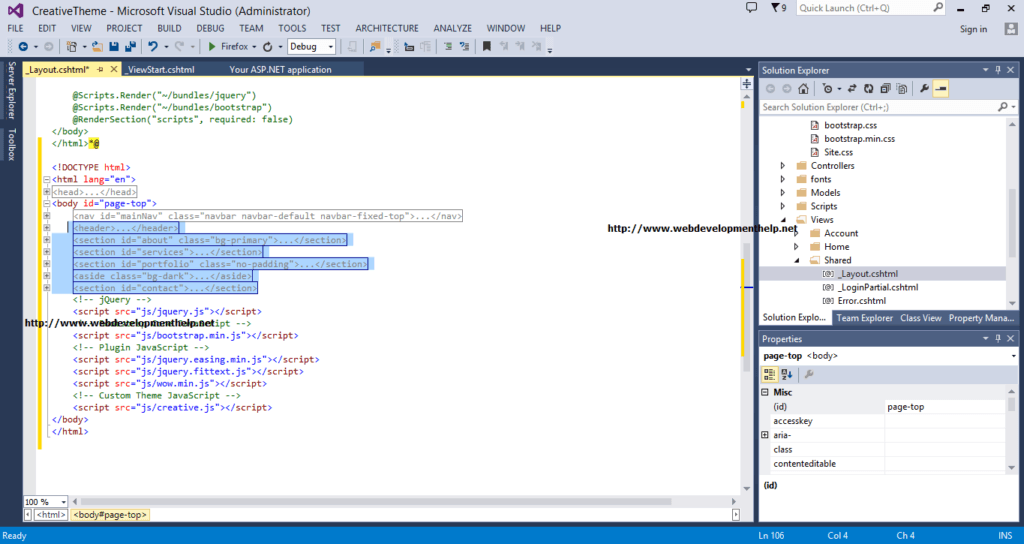Open the page-top body object dropdown in Properties
Image resolution: width=1024 pixels, height=544 pixels.
point(1014,356)
